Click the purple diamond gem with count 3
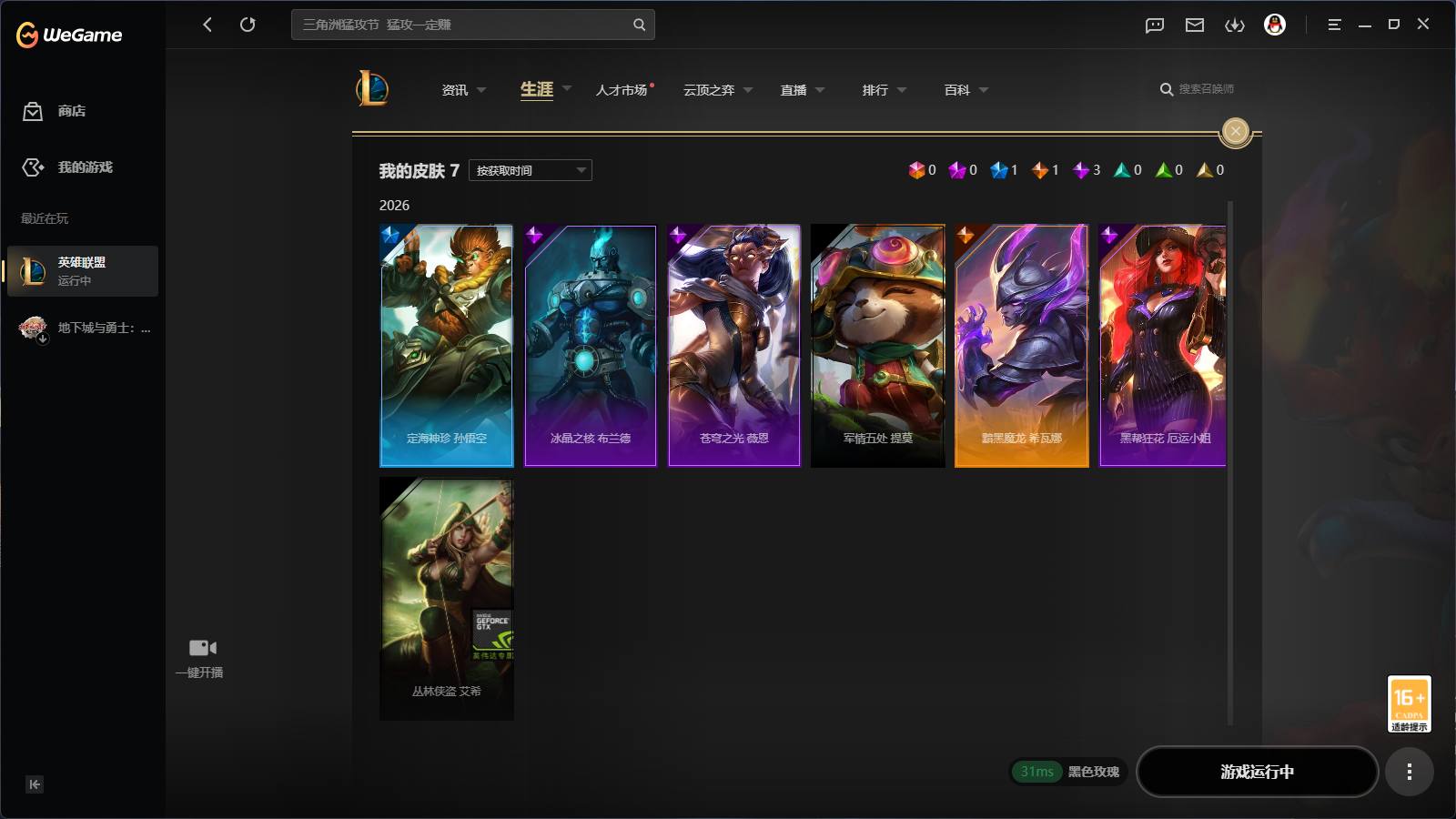Image resolution: width=1456 pixels, height=819 pixels. click(x=1081, y=170)
